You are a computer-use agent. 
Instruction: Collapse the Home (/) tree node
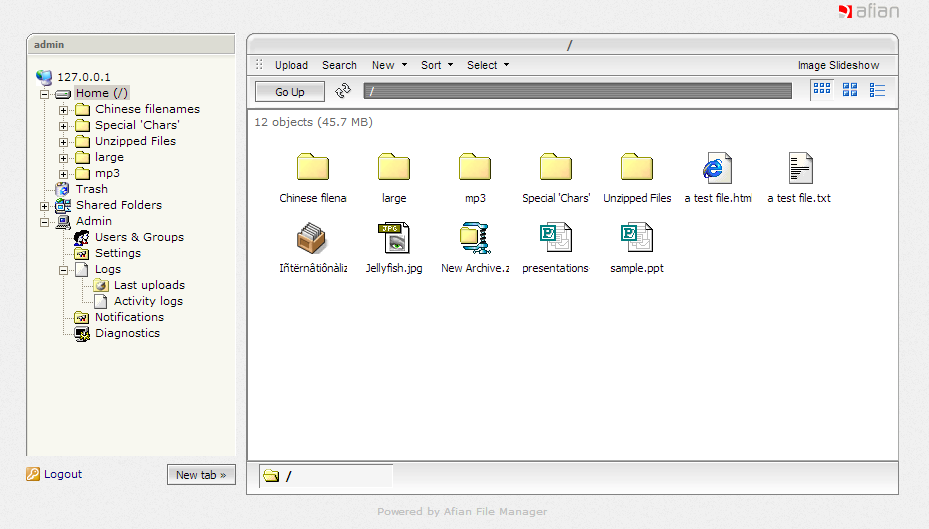44,94
